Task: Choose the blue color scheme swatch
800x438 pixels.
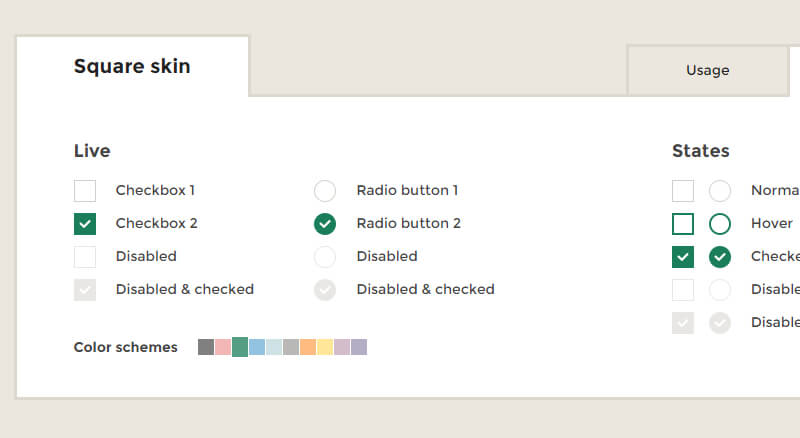Action: [x=257, y=347]
